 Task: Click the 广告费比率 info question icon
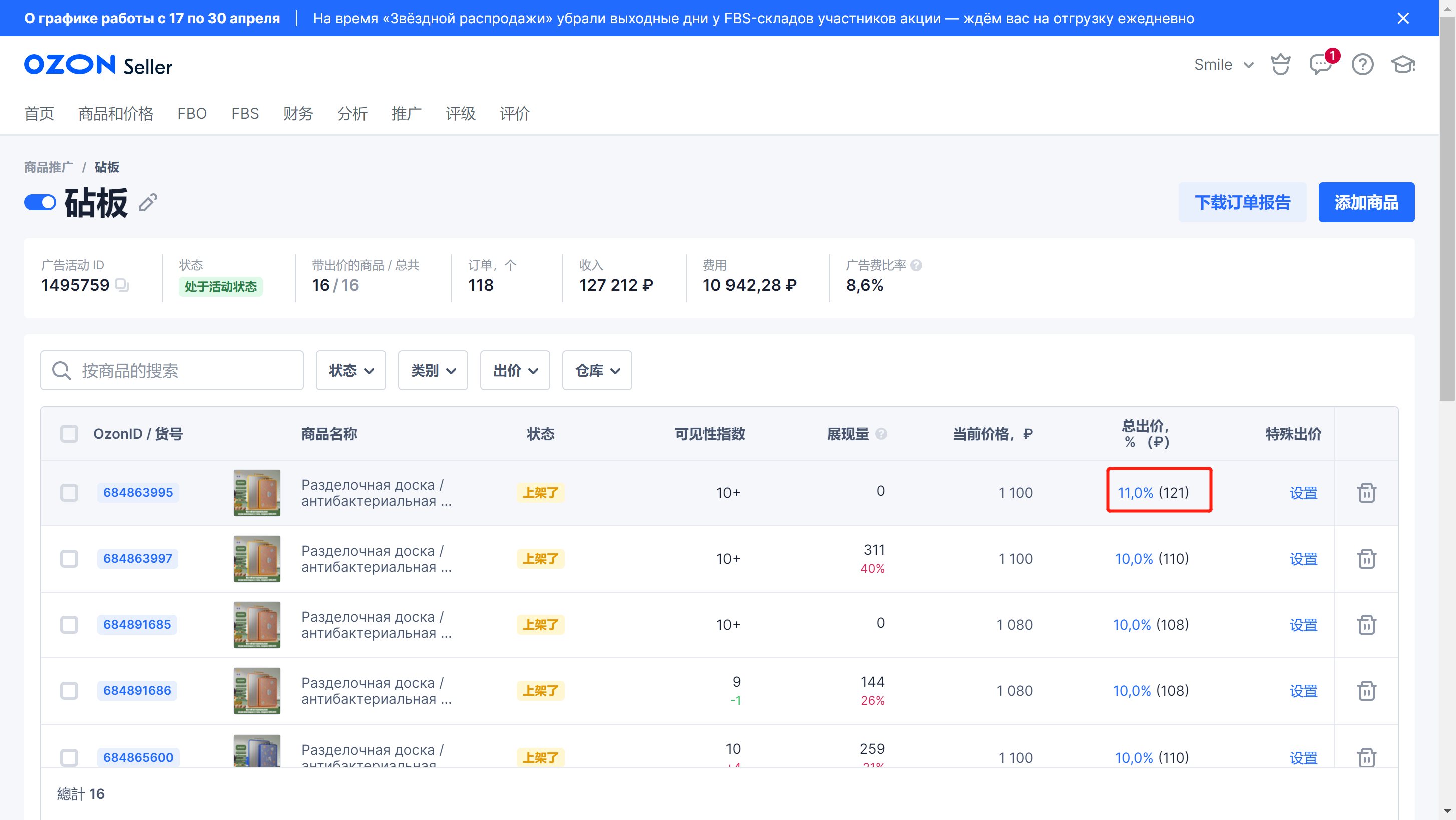[917, 265]
